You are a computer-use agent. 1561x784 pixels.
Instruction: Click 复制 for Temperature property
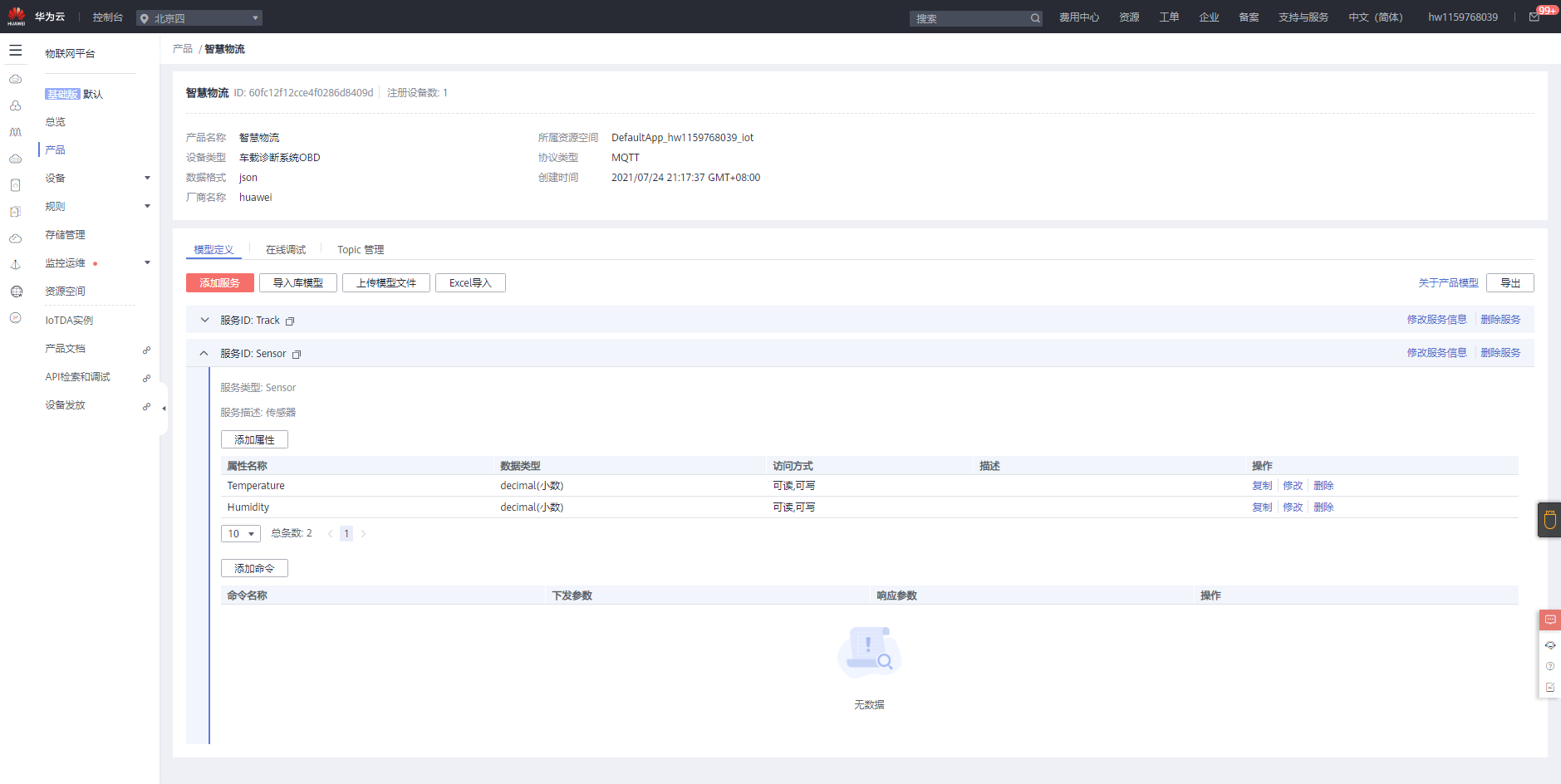1262,486
